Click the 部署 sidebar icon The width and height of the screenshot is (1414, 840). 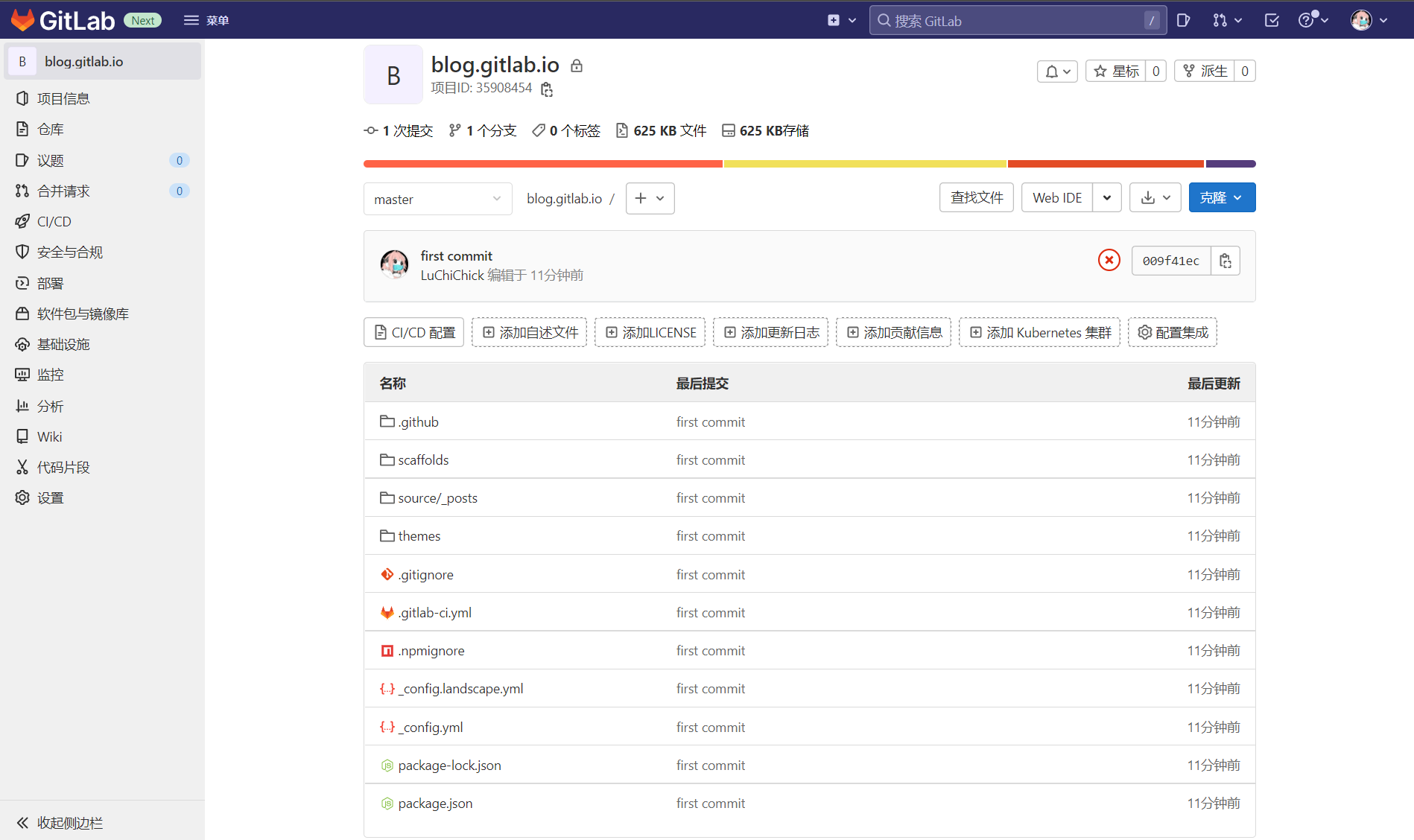point(22,283)
